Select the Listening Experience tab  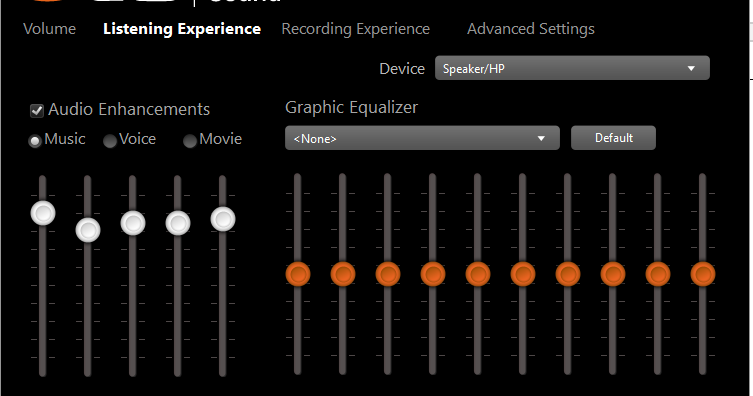(182, 29)
